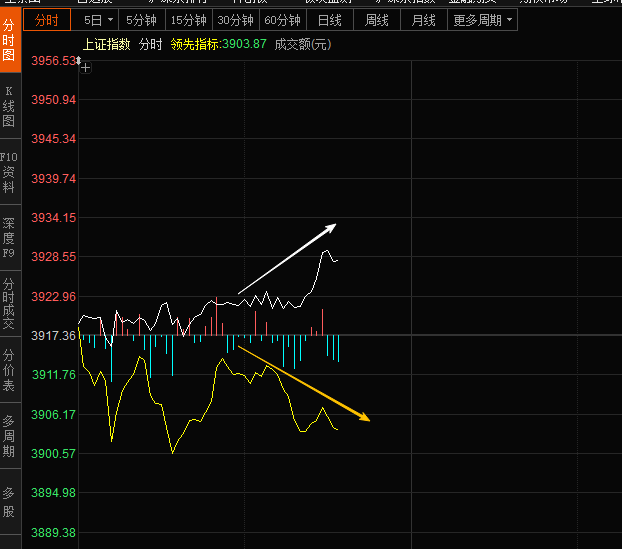The image size is (622, 549).
Task: Switch to the 5分钟 period tab
Action: coord(141,20)
